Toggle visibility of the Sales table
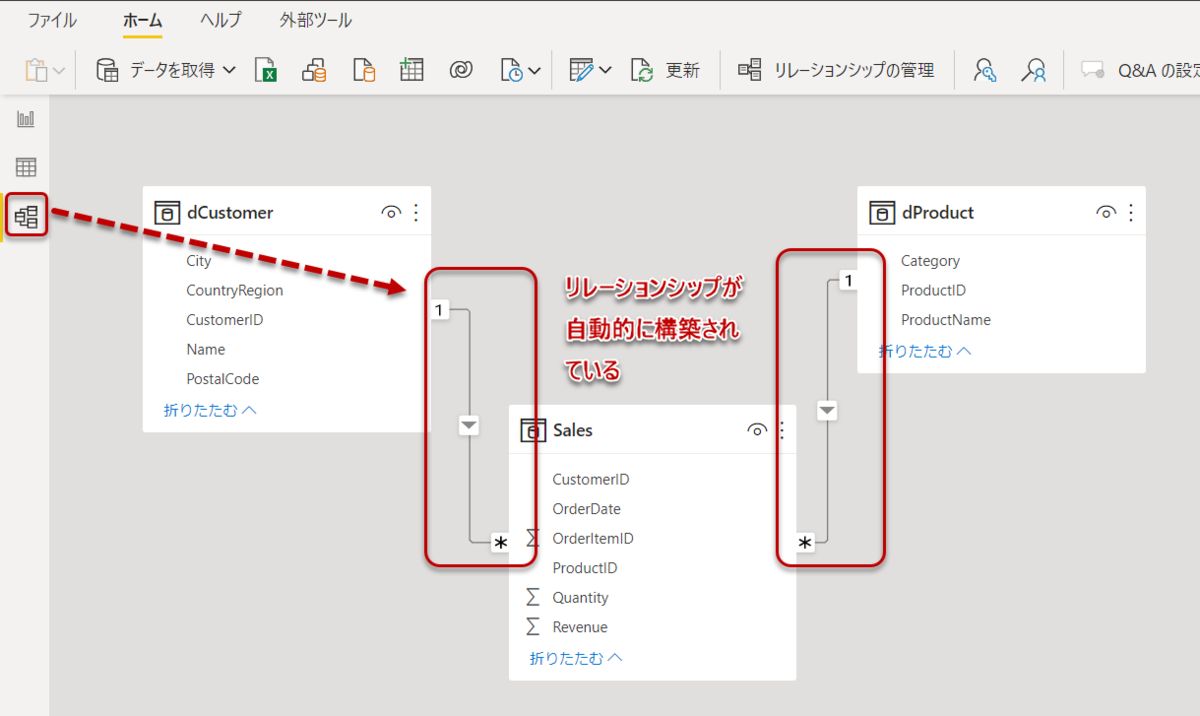This screenshot has width=1200, height=716. [757, 429]
